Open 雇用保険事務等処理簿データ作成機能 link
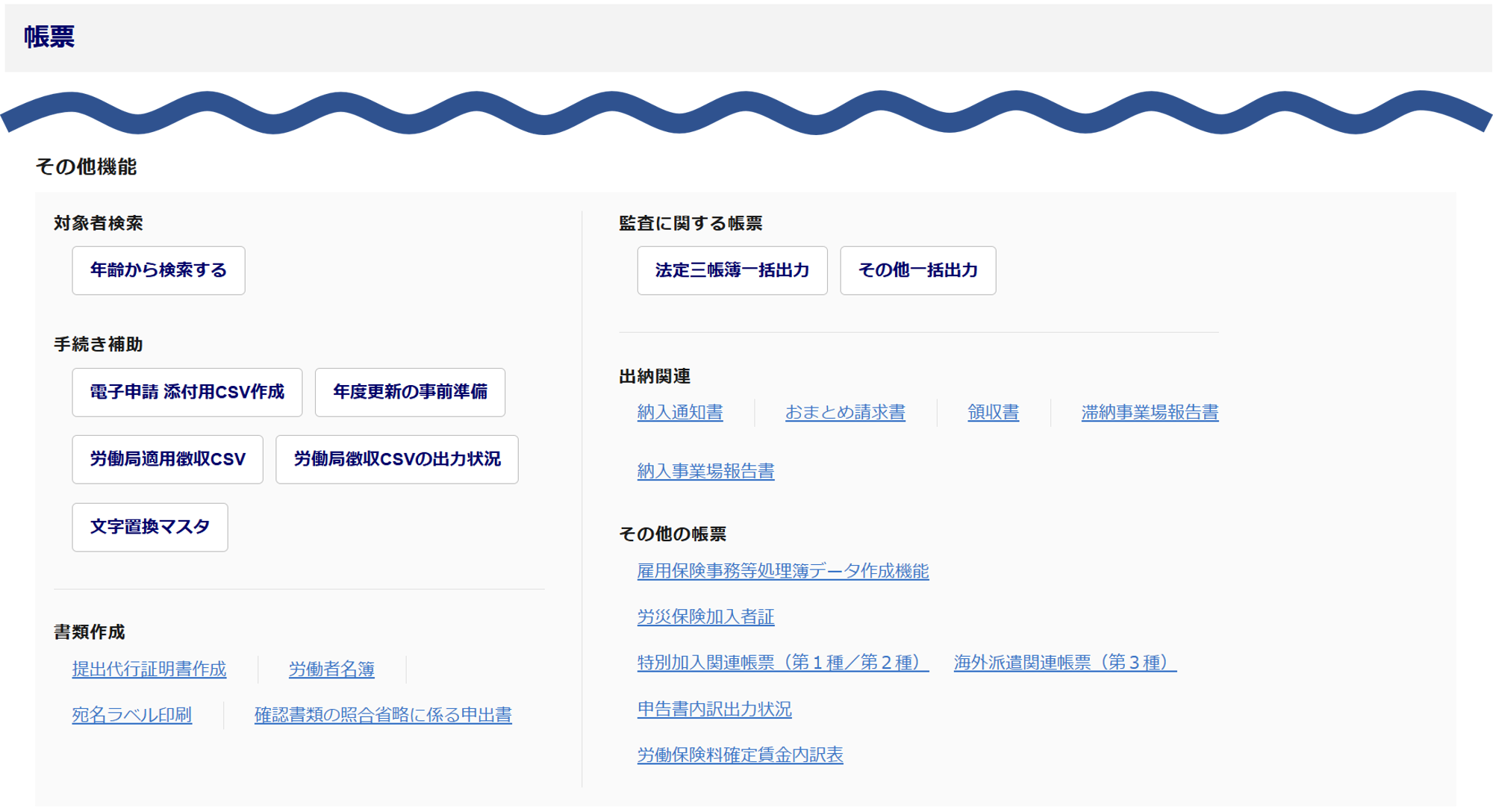This screenshot has width=1493, height=812. point(782,571)
